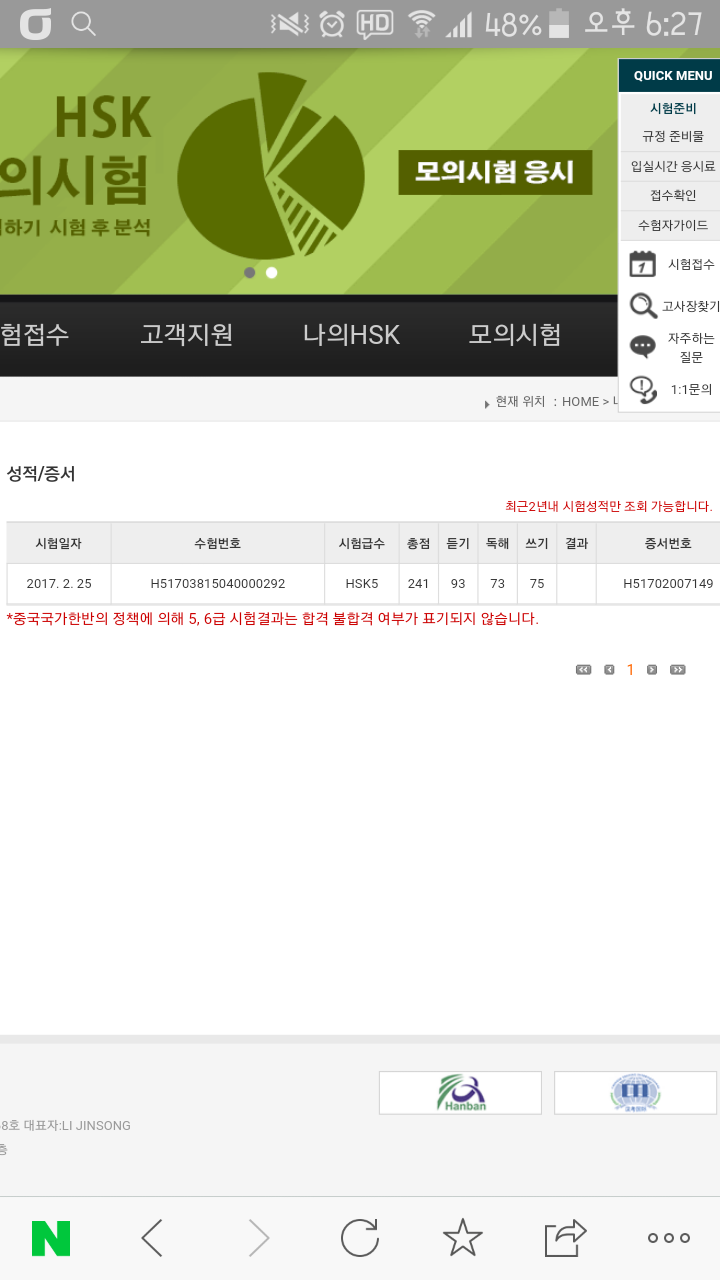
Task: Open 자주하는 질문 speech bubble icon
Action: coord(643,347)
